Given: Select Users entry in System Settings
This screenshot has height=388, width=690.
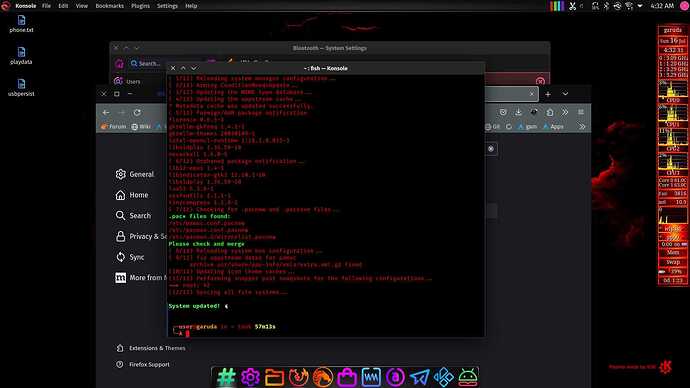Looking at the screenshot, I should pos(128,81).
